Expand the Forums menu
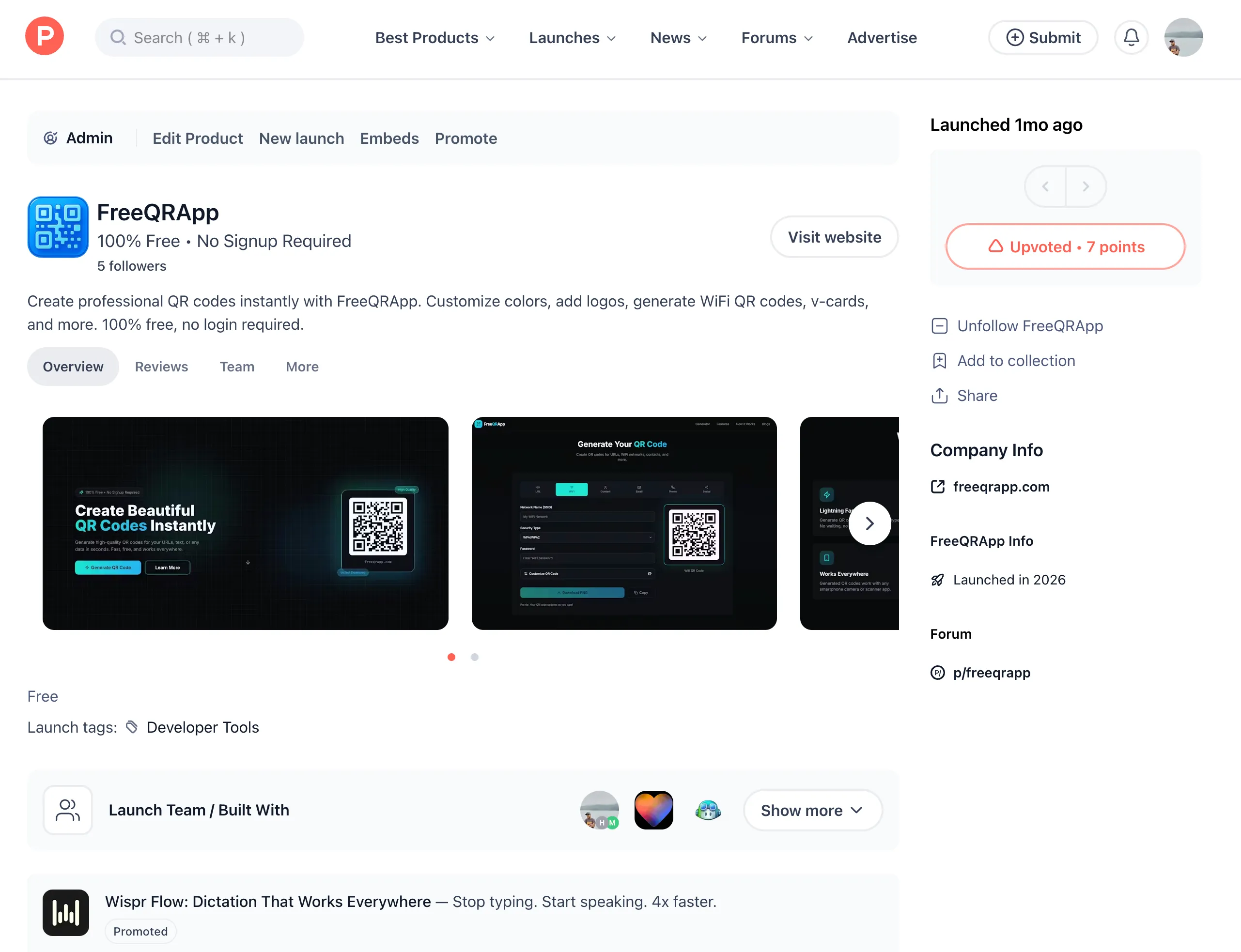 pyautogui.click(x=776, y=37)
